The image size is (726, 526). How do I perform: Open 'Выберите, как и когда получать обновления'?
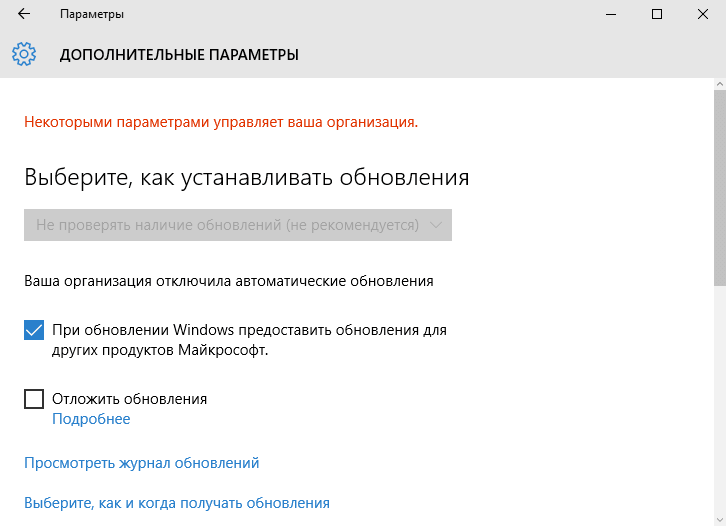click(177, 503)
